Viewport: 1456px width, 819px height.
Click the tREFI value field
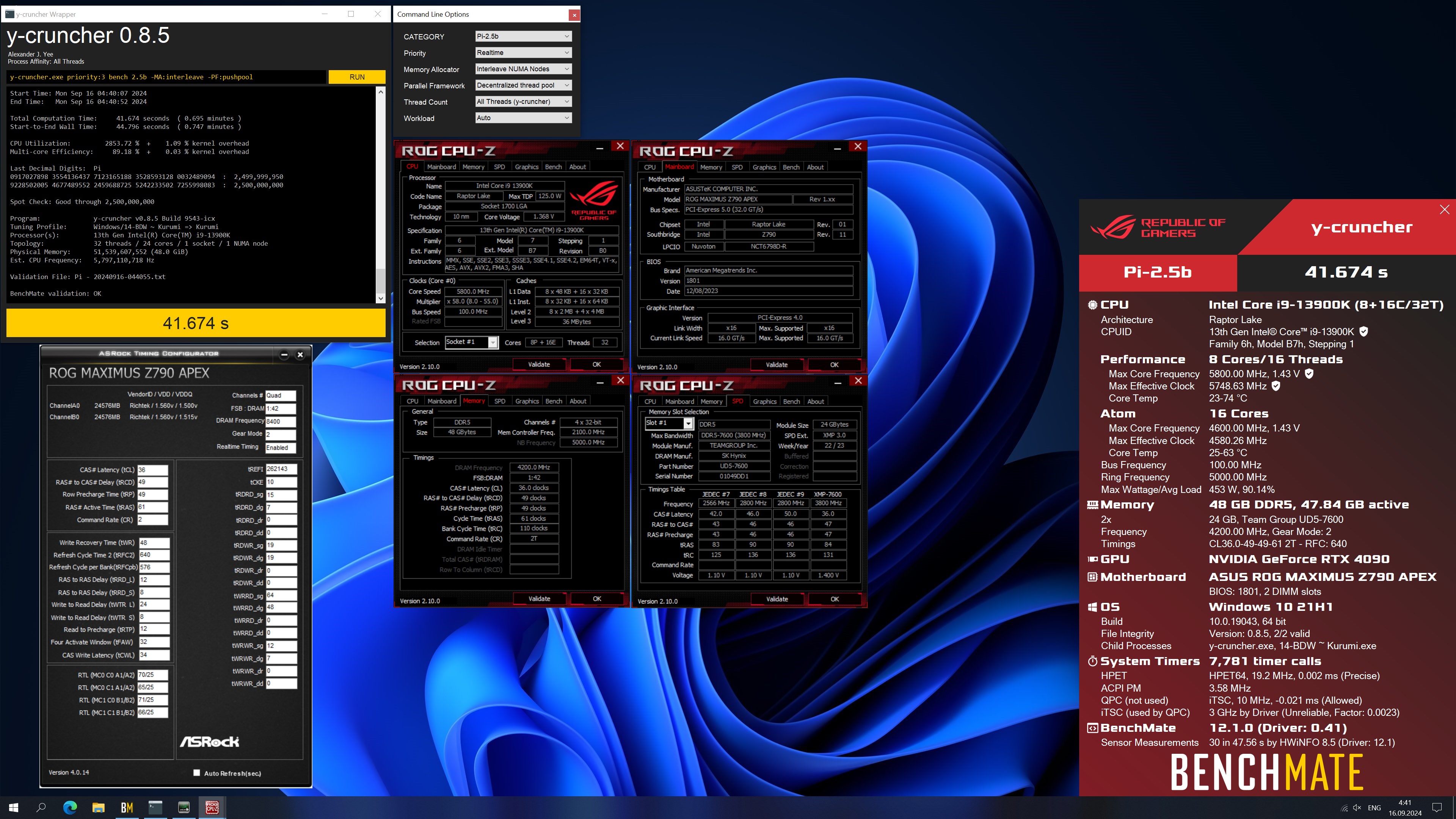tap(281, 469)
